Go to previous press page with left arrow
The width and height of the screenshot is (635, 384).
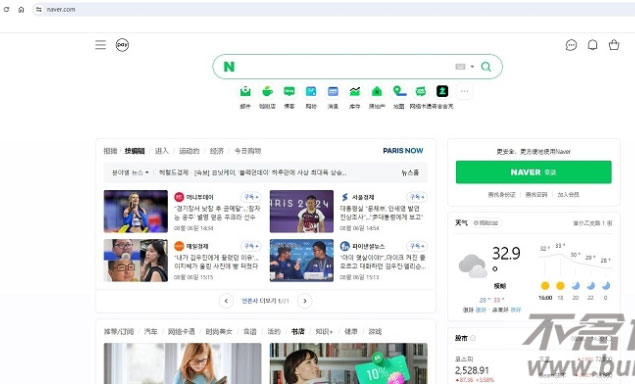pos(226,301)
